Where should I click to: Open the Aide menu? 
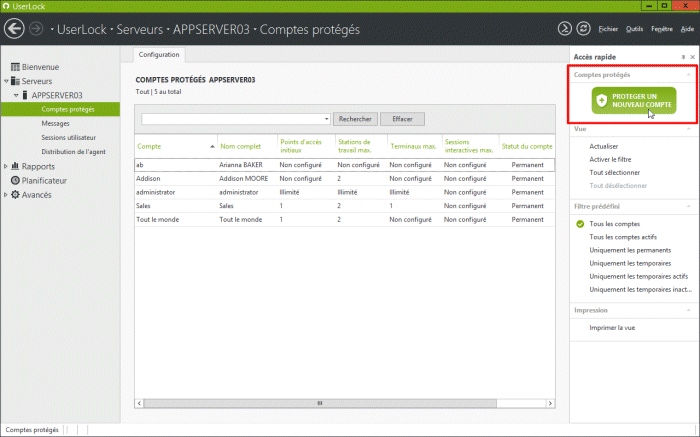click(687, 29)
